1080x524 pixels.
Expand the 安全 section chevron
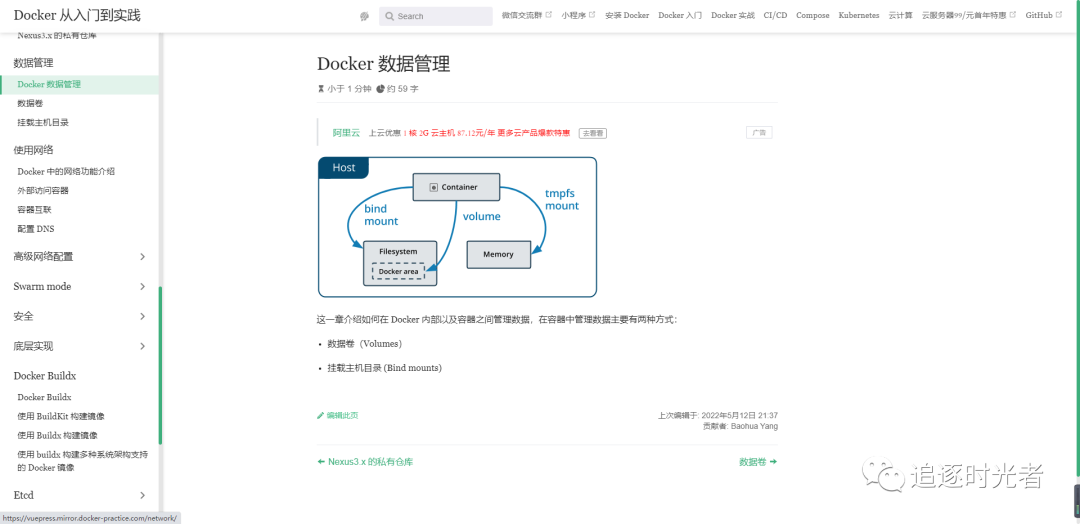(143, 317)
